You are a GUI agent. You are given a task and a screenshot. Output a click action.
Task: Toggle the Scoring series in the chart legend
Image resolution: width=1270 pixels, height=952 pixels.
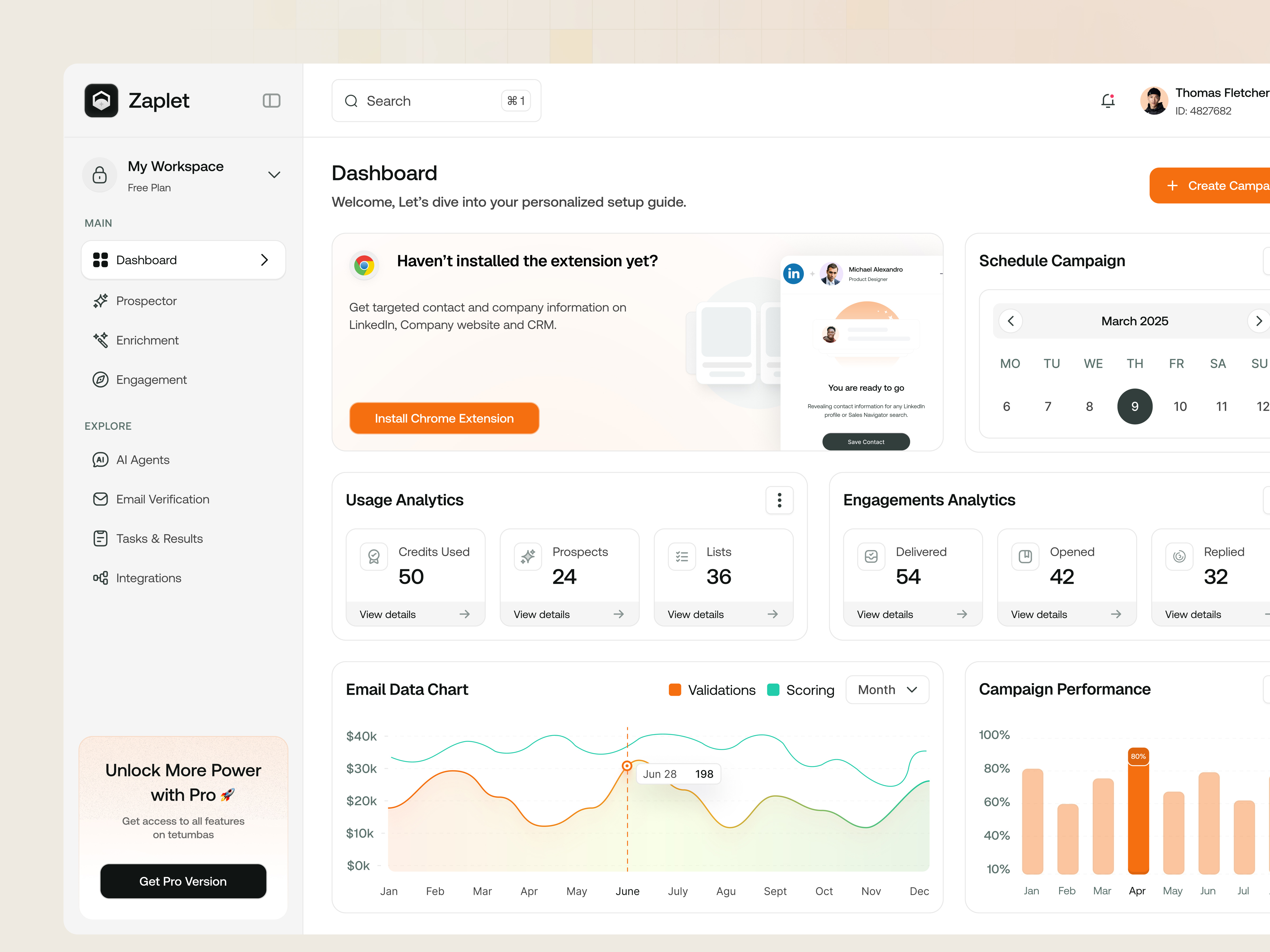click(x=801, y=690)
